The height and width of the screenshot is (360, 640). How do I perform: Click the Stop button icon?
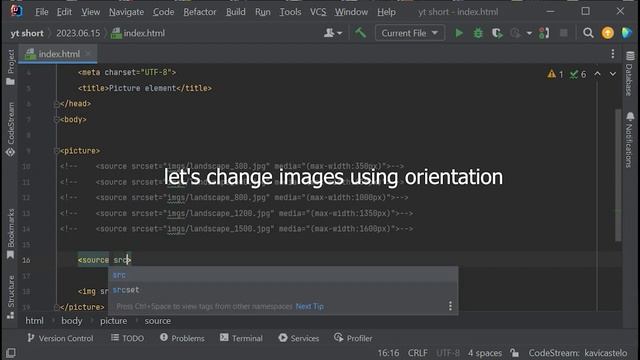click(564, 33)
